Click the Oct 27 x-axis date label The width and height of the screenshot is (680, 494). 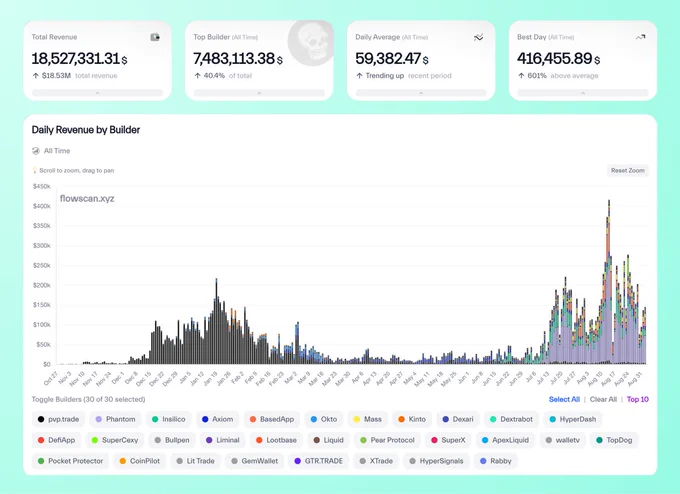click(x=51, y=378)
